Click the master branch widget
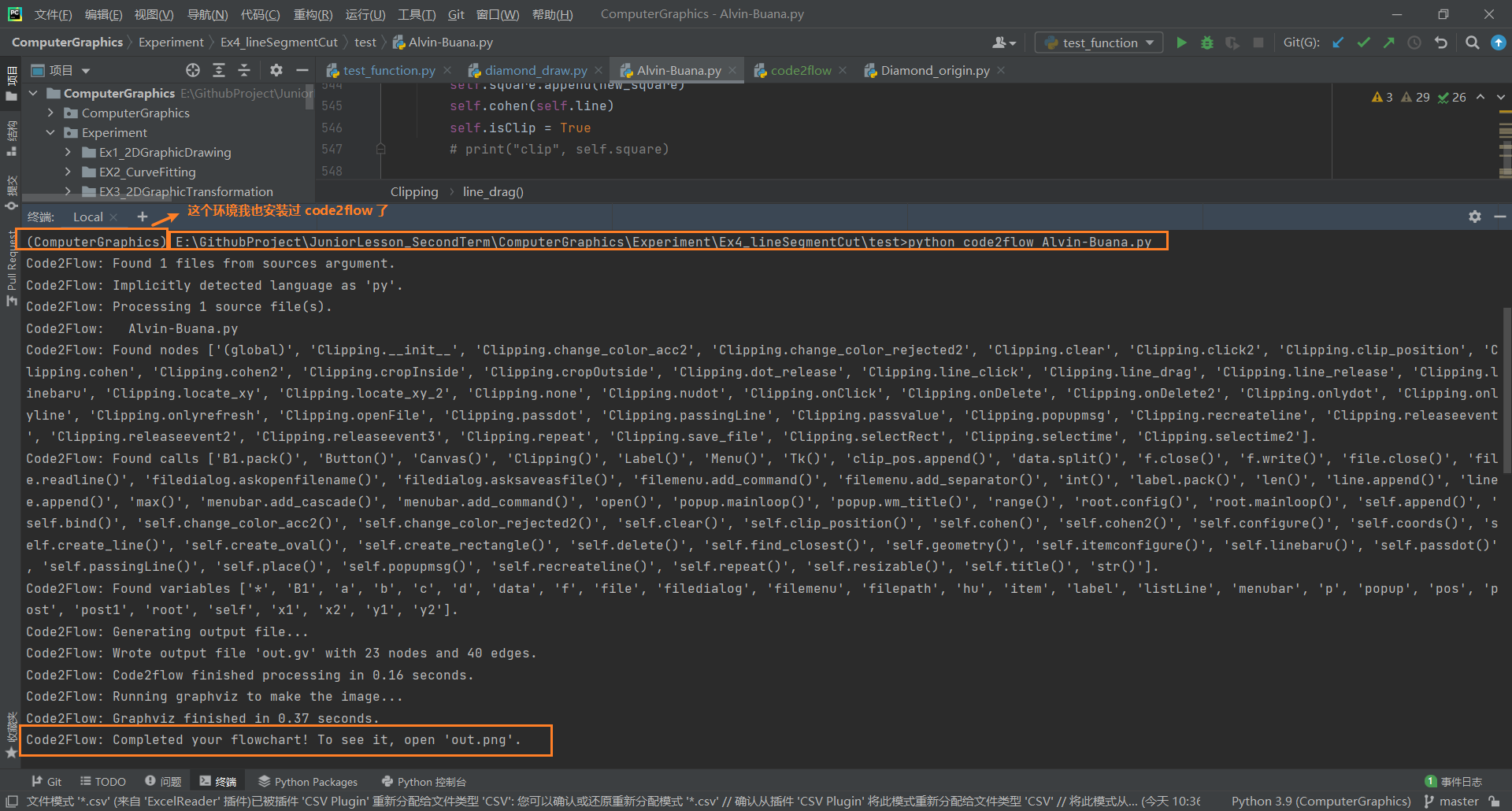 [1451, 801]
